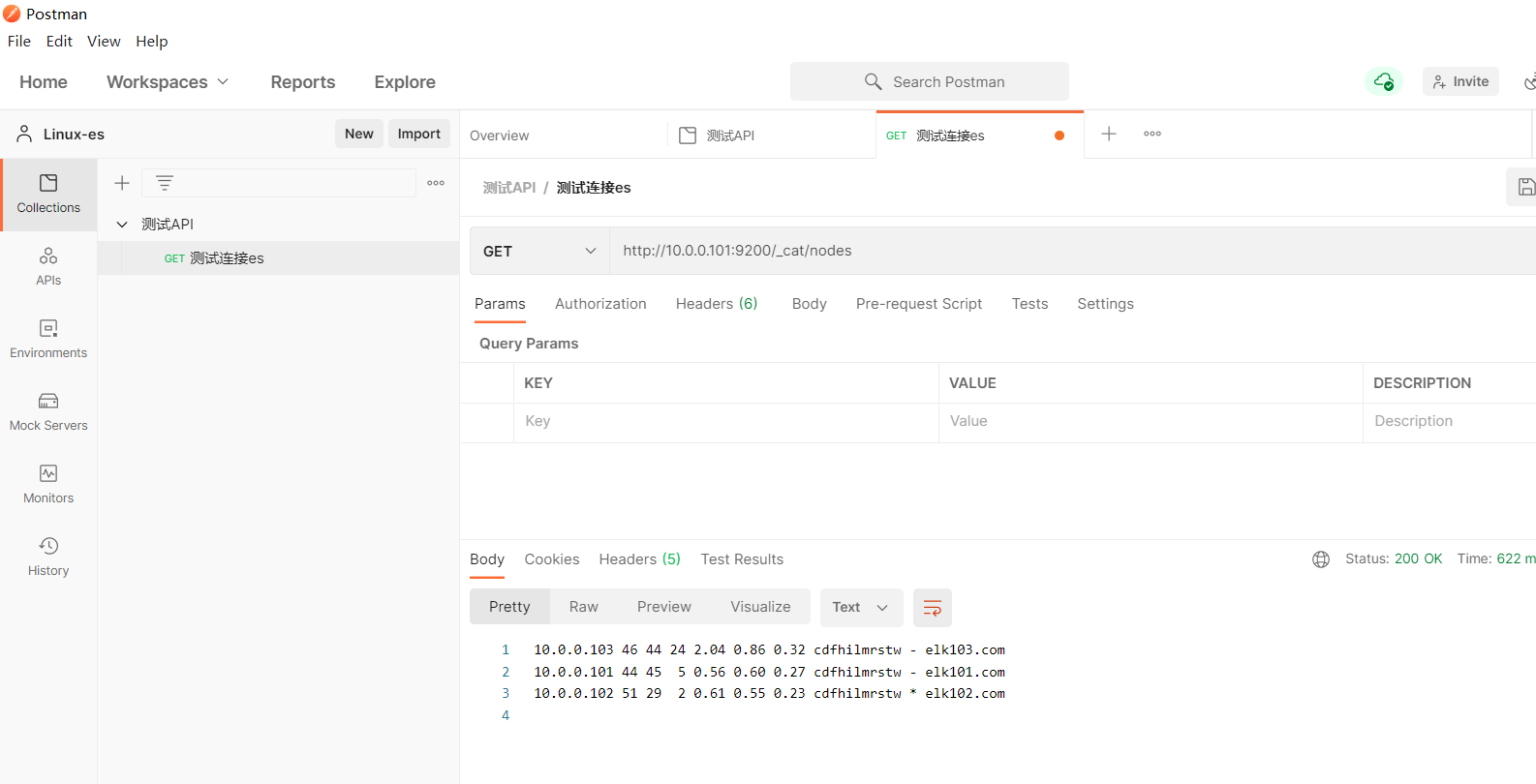This screenshot has height=784, width=1536.
Task: Click the Linux-es workspace user icon
Action: 24,134
